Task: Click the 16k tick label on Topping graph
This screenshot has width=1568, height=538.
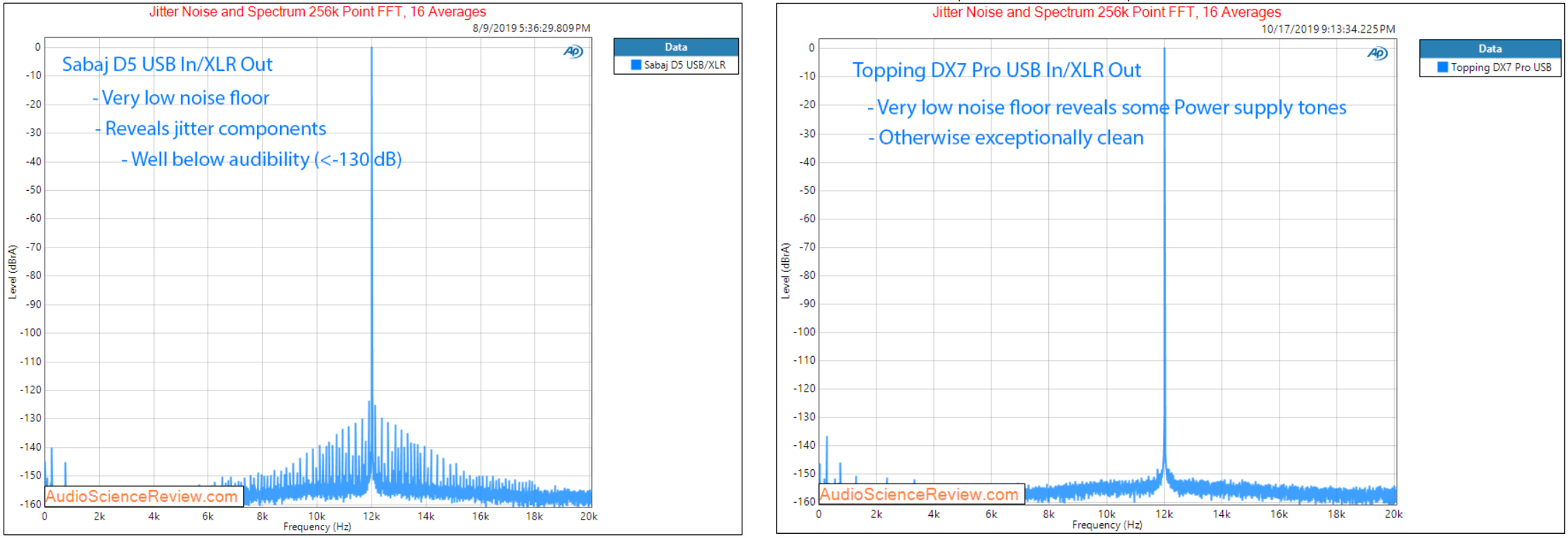Action: [x=1278, y=515]
